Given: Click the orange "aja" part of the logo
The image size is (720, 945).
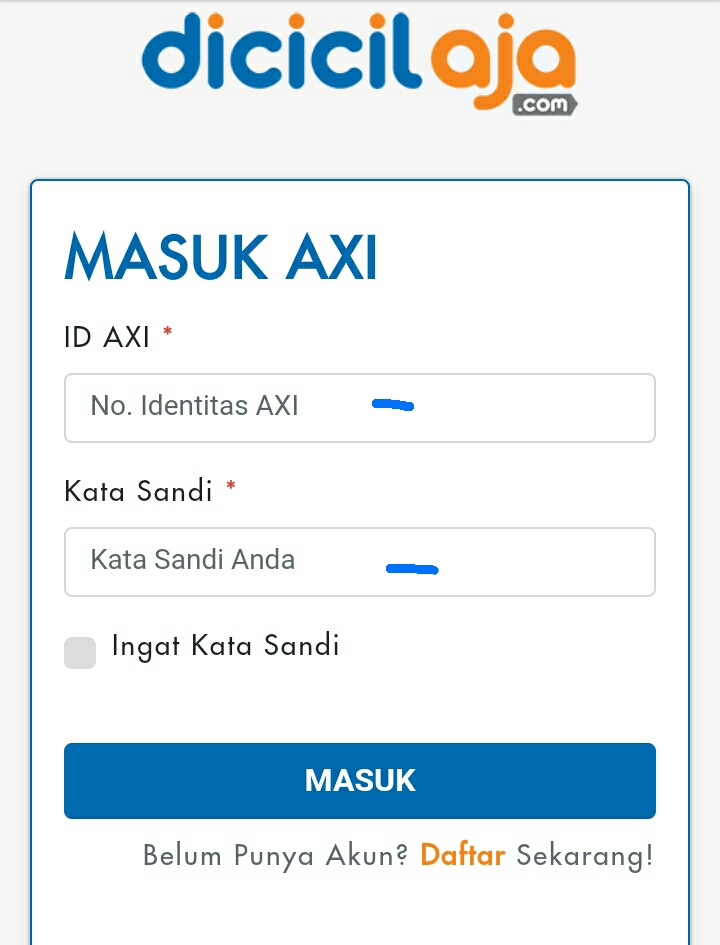Looking at the screenshot, I should coord(500,60).
